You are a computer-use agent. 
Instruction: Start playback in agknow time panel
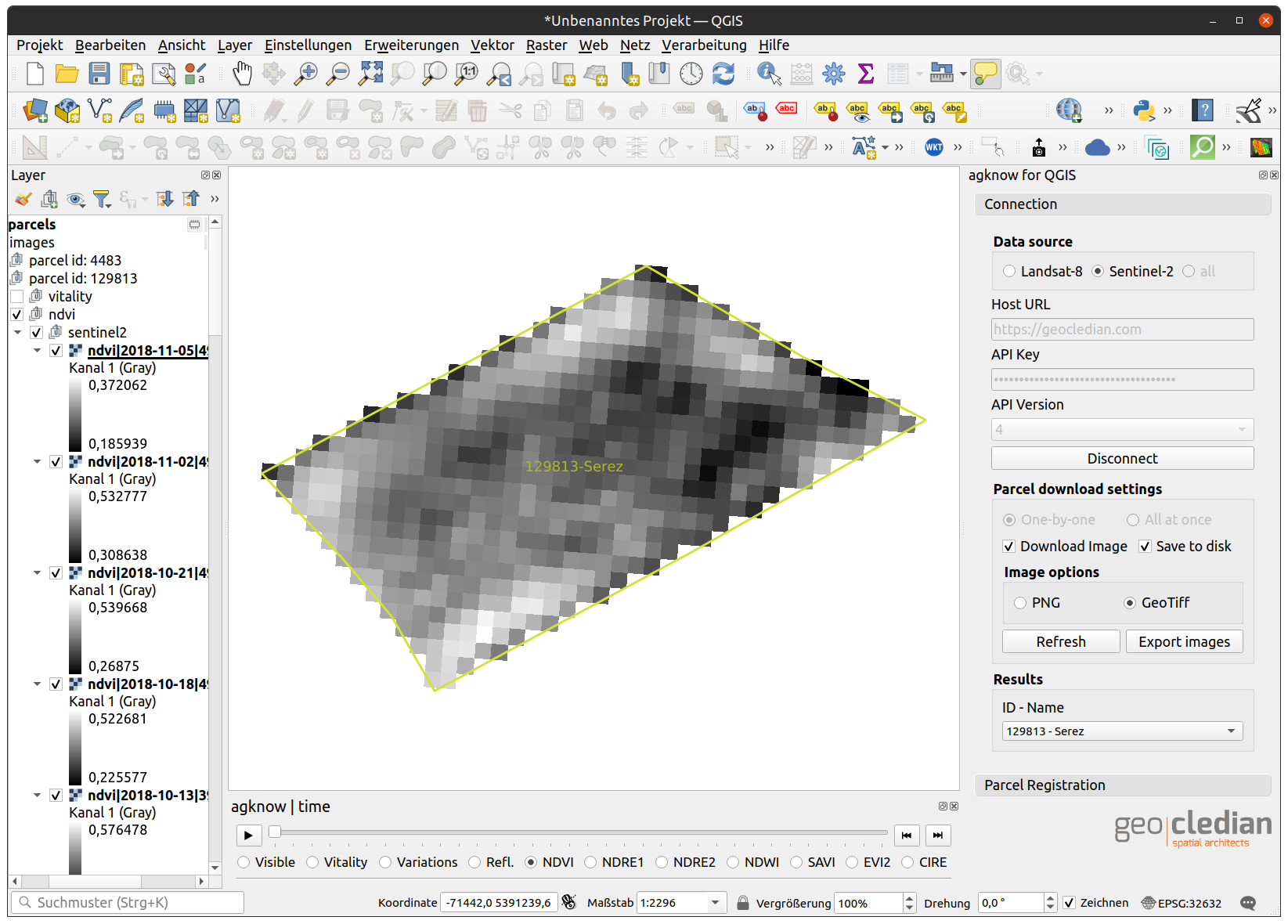coord(249,836)
